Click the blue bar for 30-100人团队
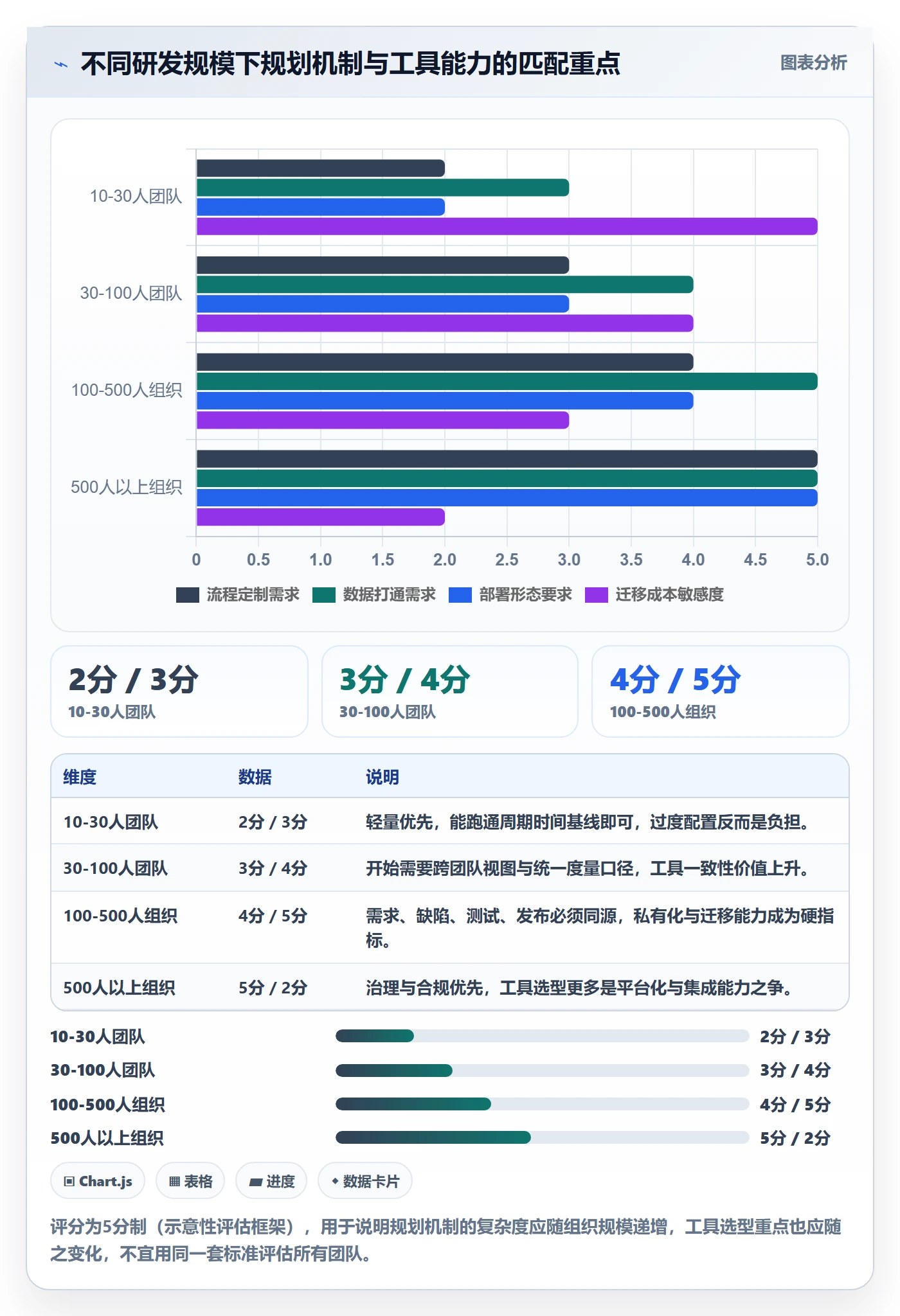This screenshot has width=900, height=1316. click(x=382, y=304)
